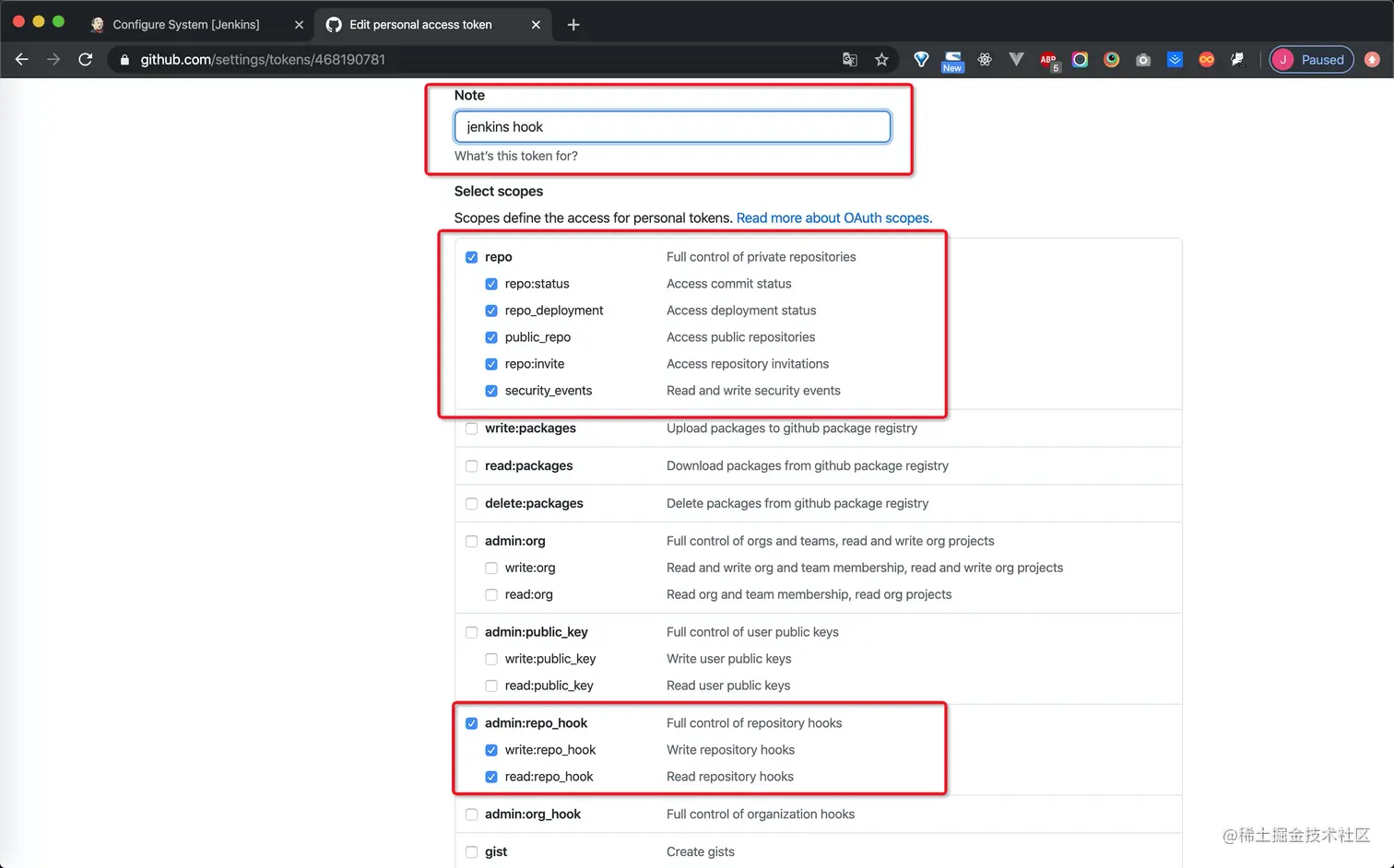Click the 'Create gists' description
The width and height of the screenshot is (1394, 868).
701,852
